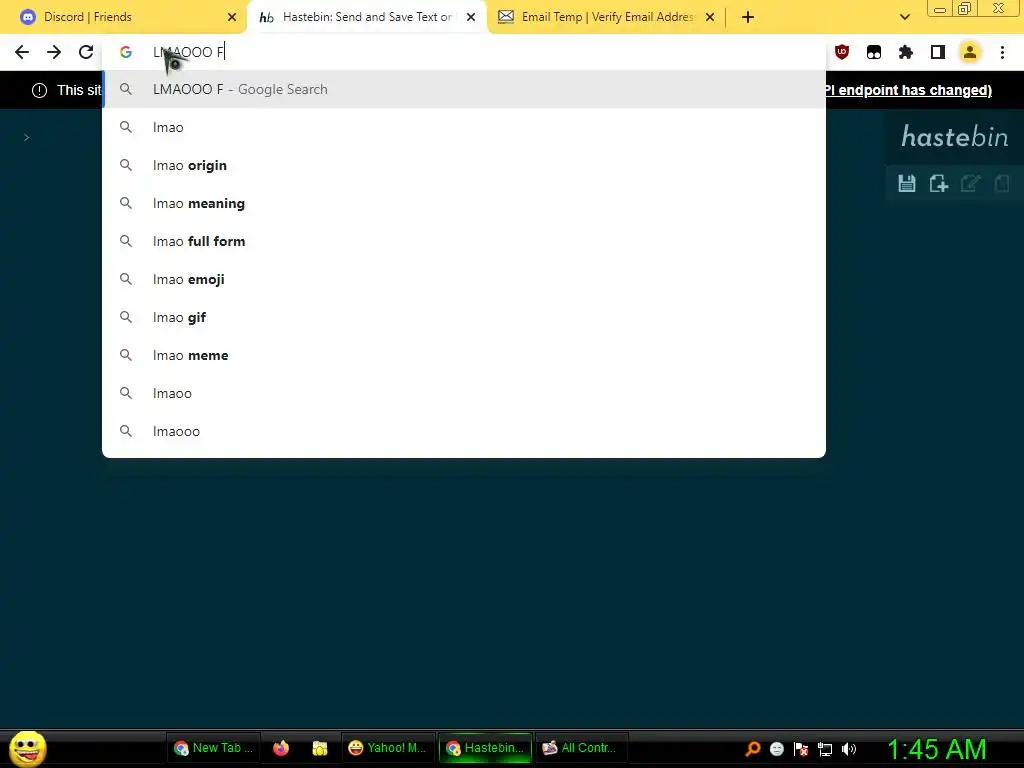Select the 'lmao gif' suggestion
Viewport: 1024px width, 768px height.
coord(464,317)
